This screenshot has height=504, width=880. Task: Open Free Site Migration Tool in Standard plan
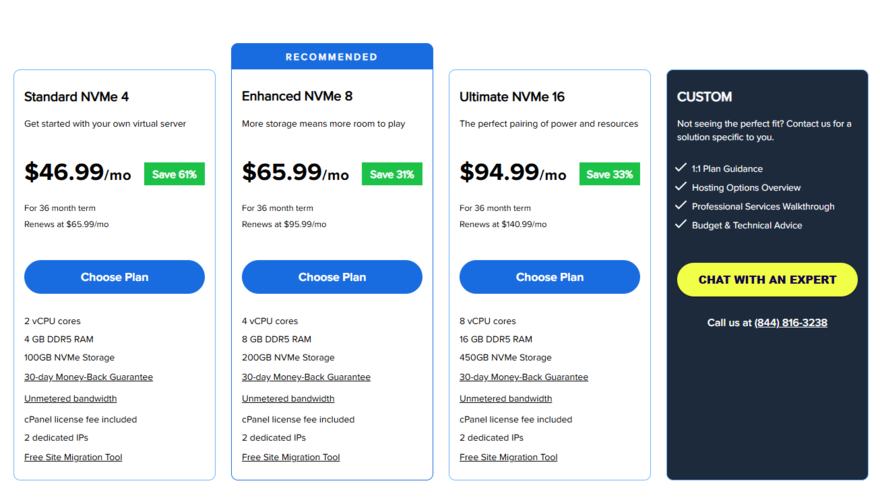[73, 457]
